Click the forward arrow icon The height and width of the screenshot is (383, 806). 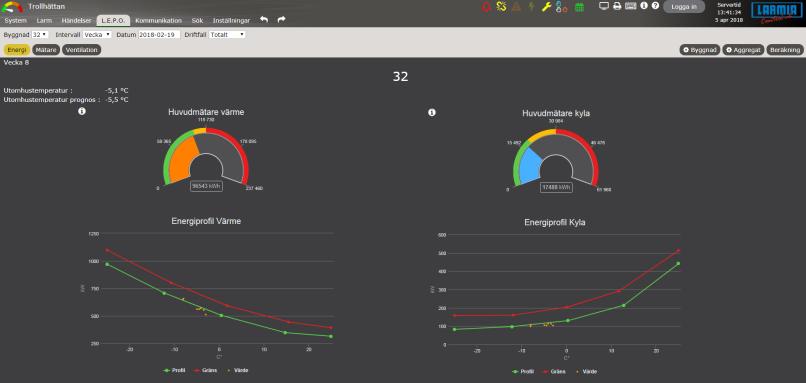coord(281,20)
